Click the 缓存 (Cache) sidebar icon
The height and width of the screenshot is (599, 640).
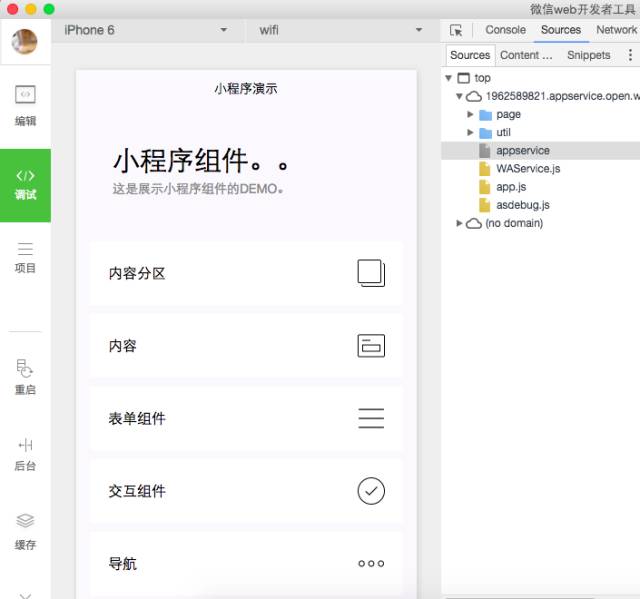click(25, 532)
